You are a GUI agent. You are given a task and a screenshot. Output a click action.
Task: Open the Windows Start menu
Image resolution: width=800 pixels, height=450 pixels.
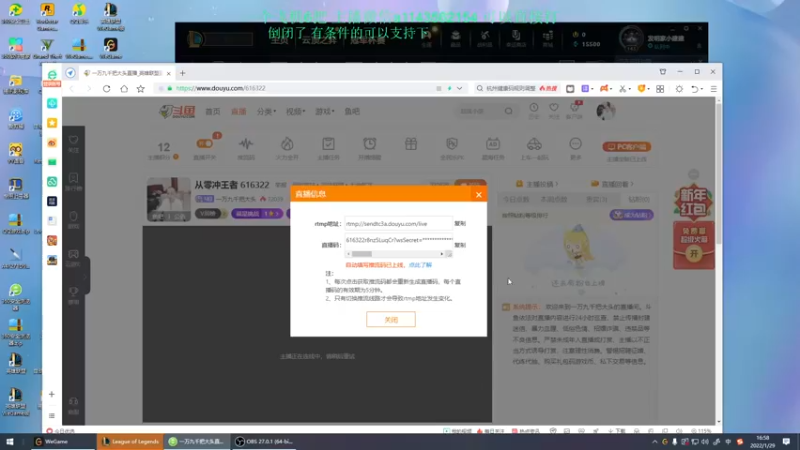[10, 441]
